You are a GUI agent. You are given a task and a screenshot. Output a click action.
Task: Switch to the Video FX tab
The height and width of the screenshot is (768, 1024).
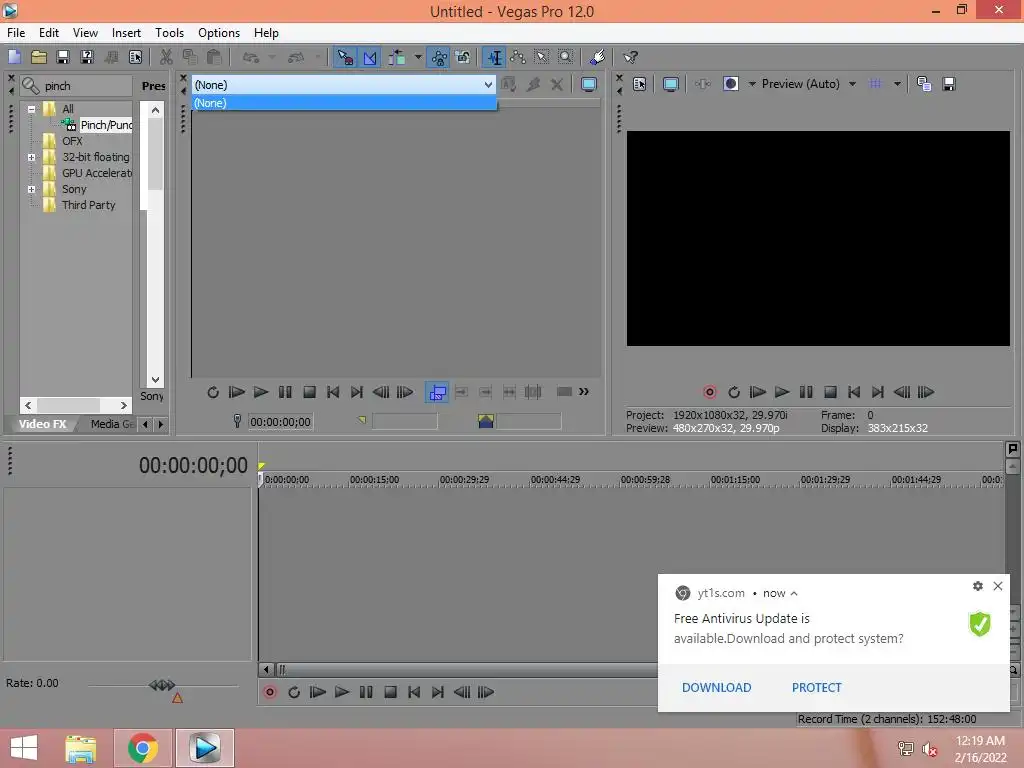point(42,424)
